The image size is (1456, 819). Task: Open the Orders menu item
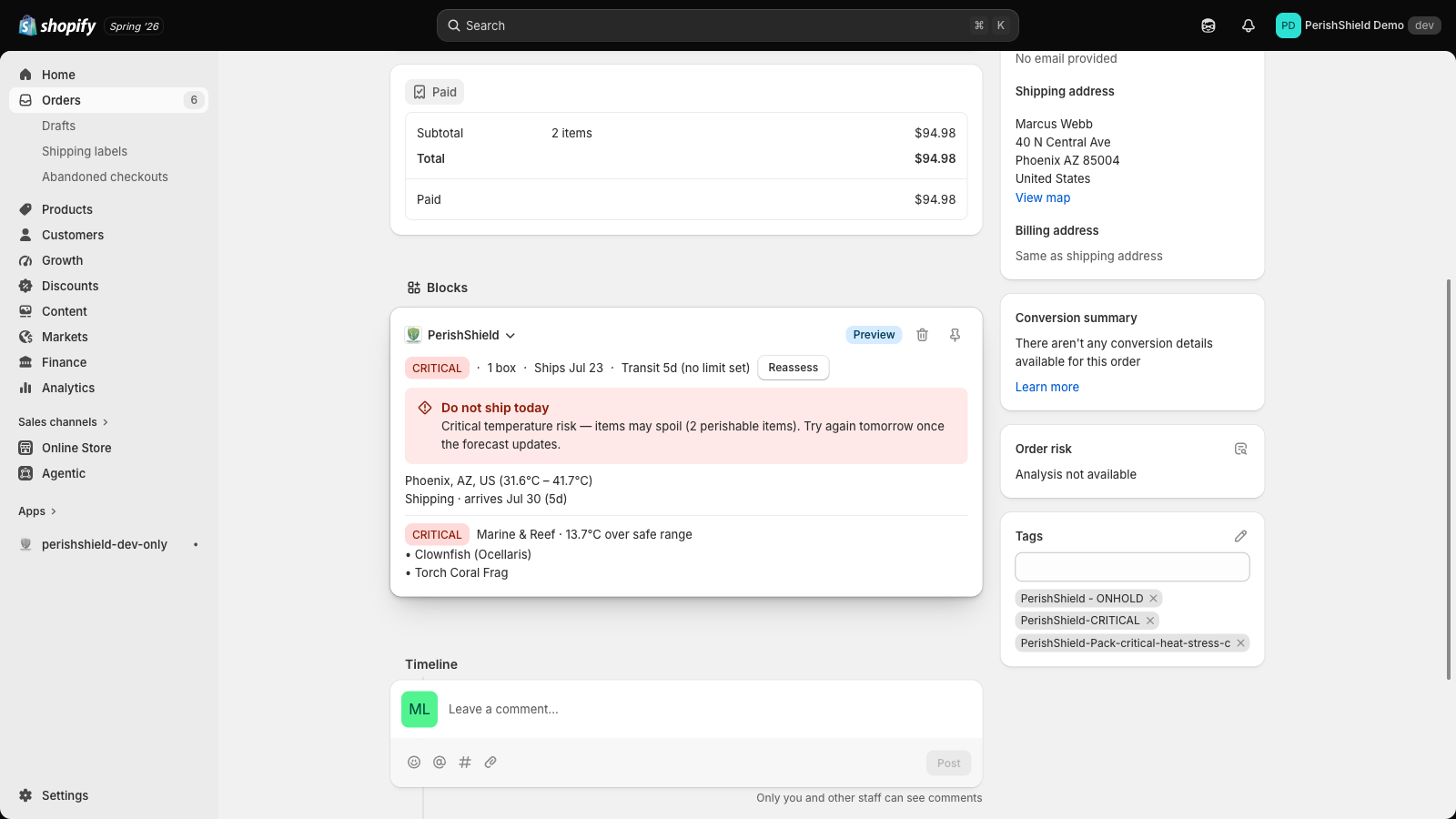coord(109,100)
